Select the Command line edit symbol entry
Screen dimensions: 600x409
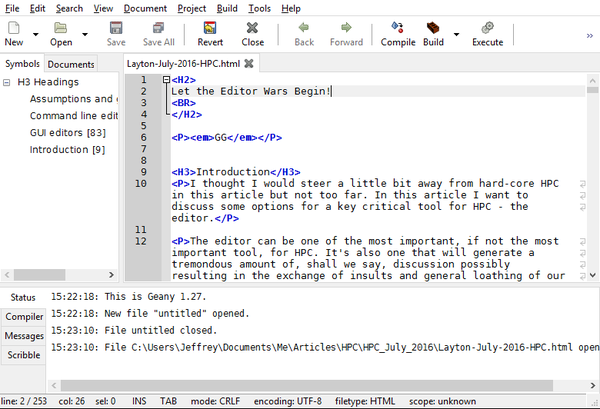click(x=74, y=116)
